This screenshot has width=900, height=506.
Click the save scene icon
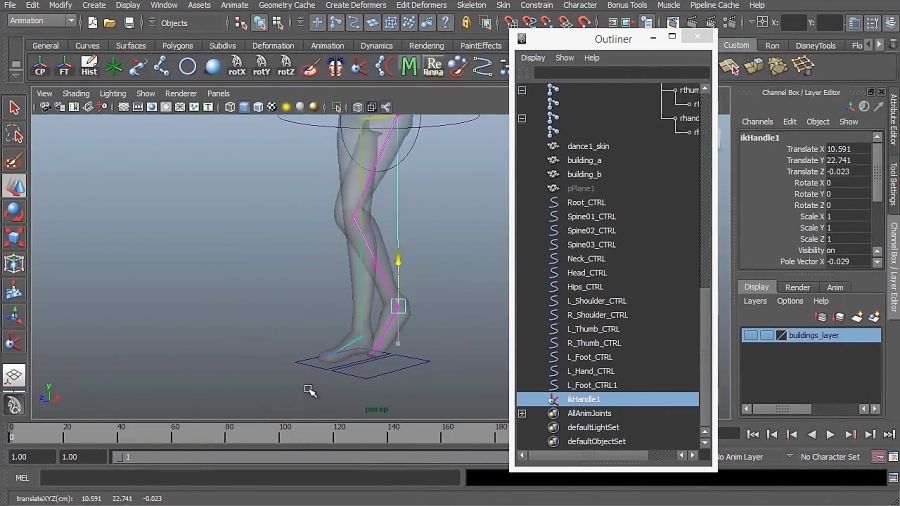[129, 23]
